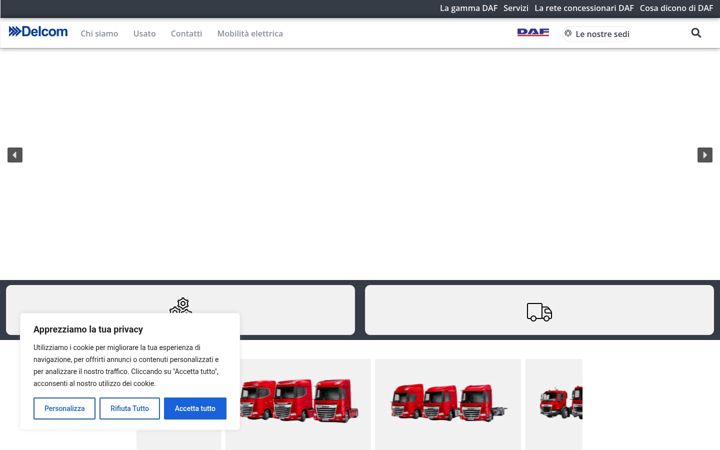The image size is (720, 450).
Task: Open Chi siamo menu item
Action: pos(99,34)
